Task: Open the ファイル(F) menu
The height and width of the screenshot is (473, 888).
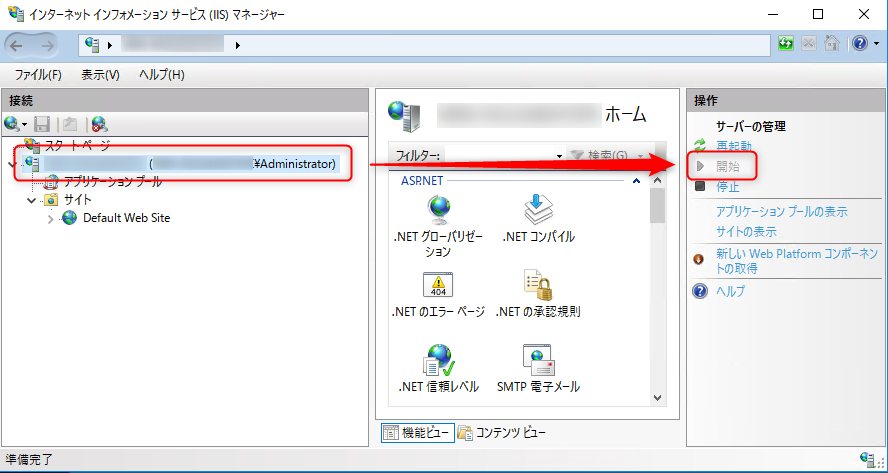Action: [x=38, y=75]
